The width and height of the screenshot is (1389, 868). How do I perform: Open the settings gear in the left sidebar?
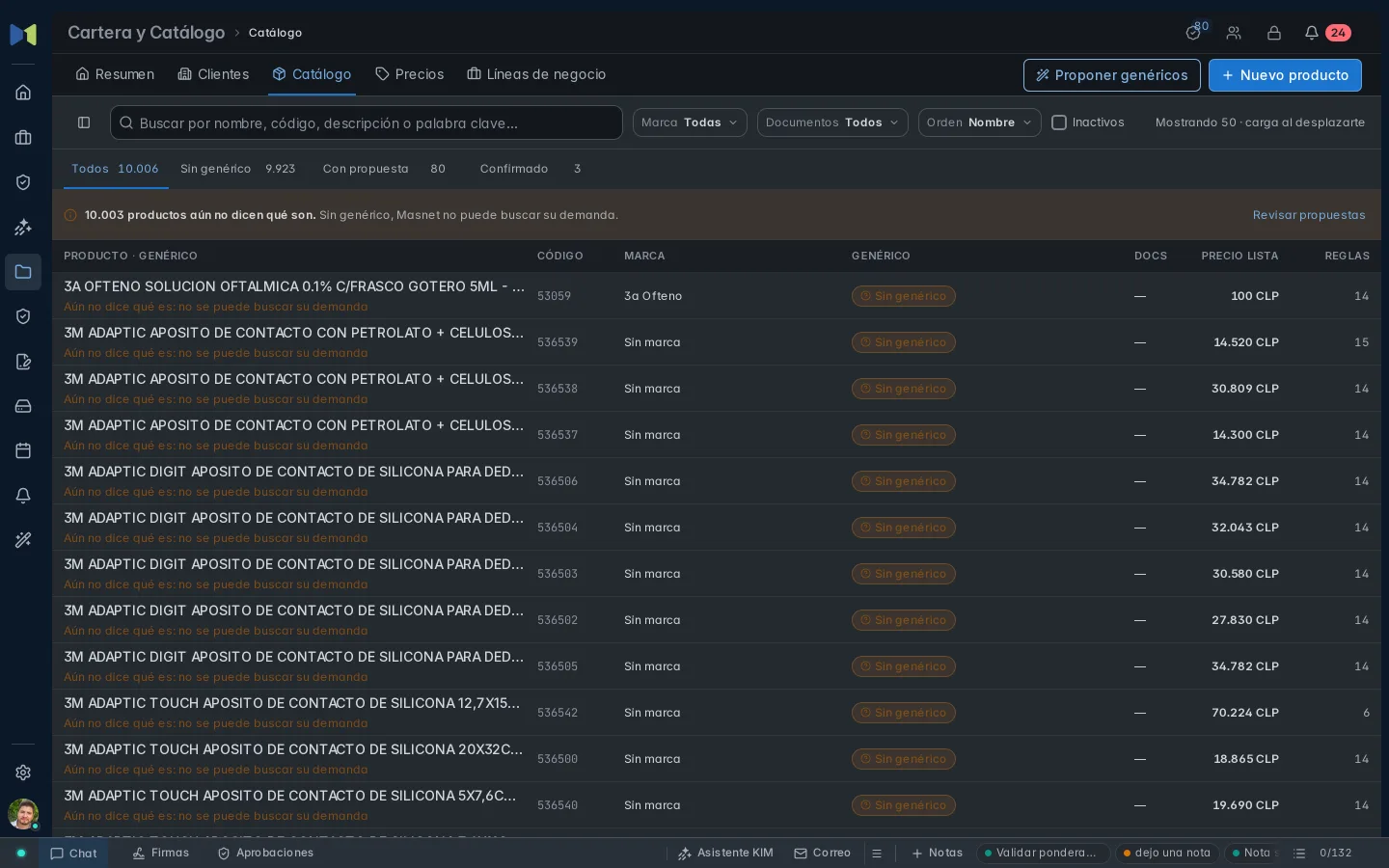[x=23, y=773]
